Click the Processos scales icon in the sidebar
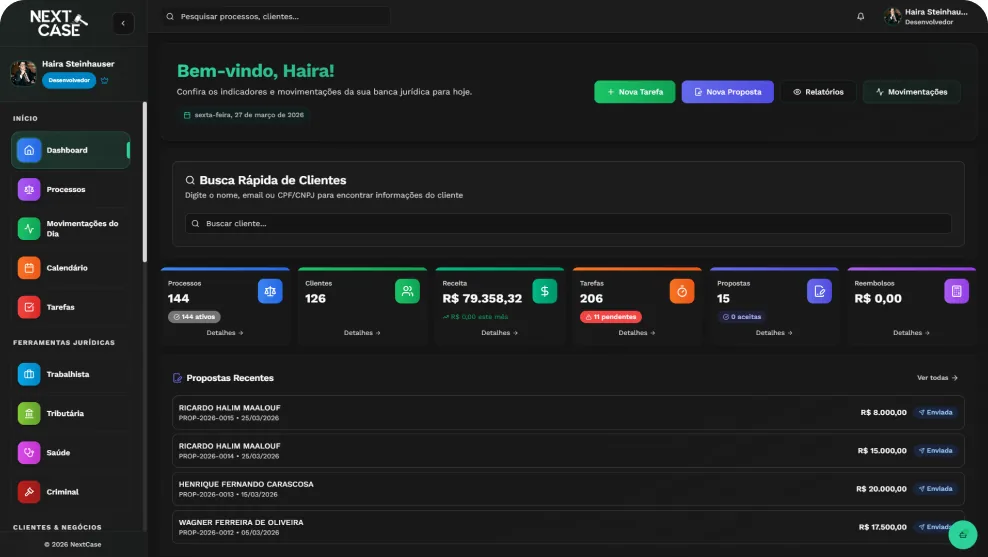 click(x=29, y=189)
